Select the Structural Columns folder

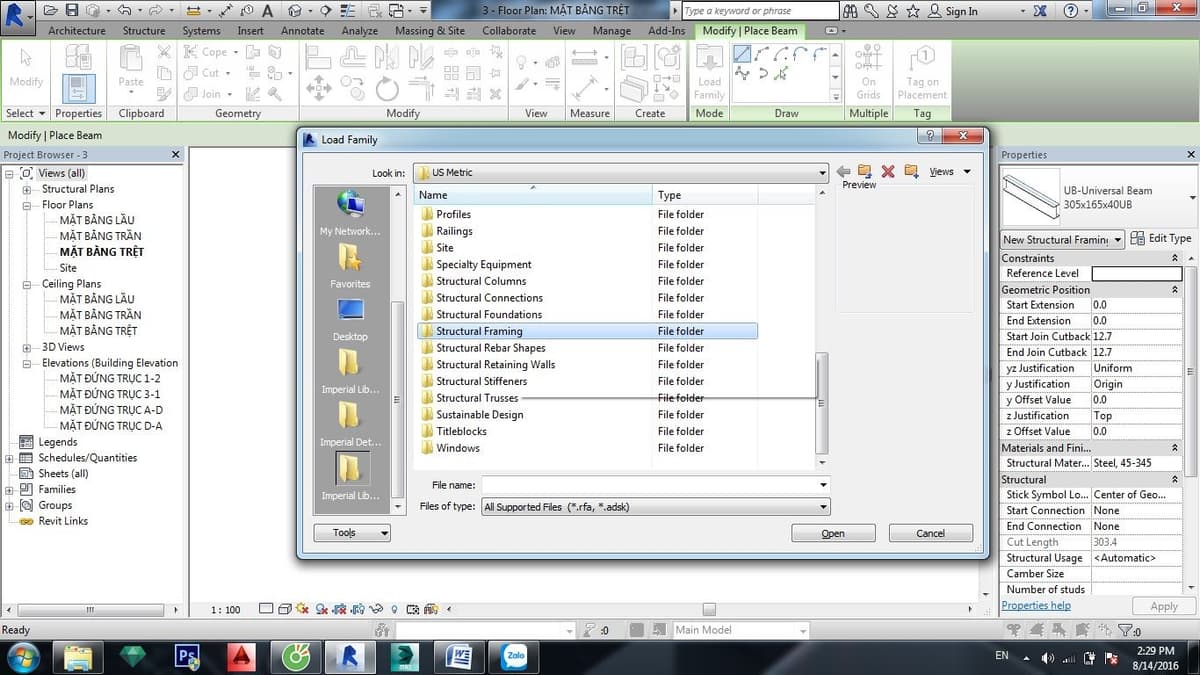point(481,281)
